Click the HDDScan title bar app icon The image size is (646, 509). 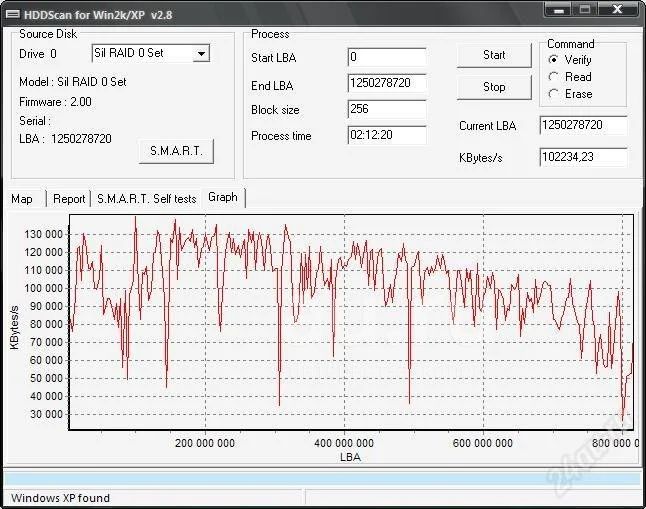point(12,14)
